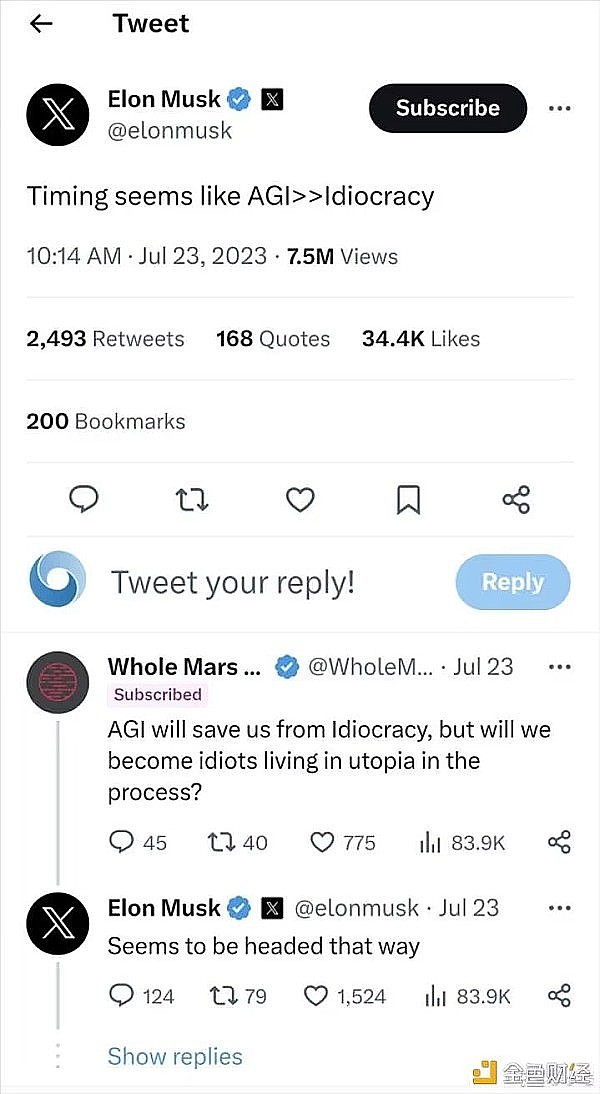600x1094 pixels.
Task: Like the Whole Mars reply
Action: point(322,842)
